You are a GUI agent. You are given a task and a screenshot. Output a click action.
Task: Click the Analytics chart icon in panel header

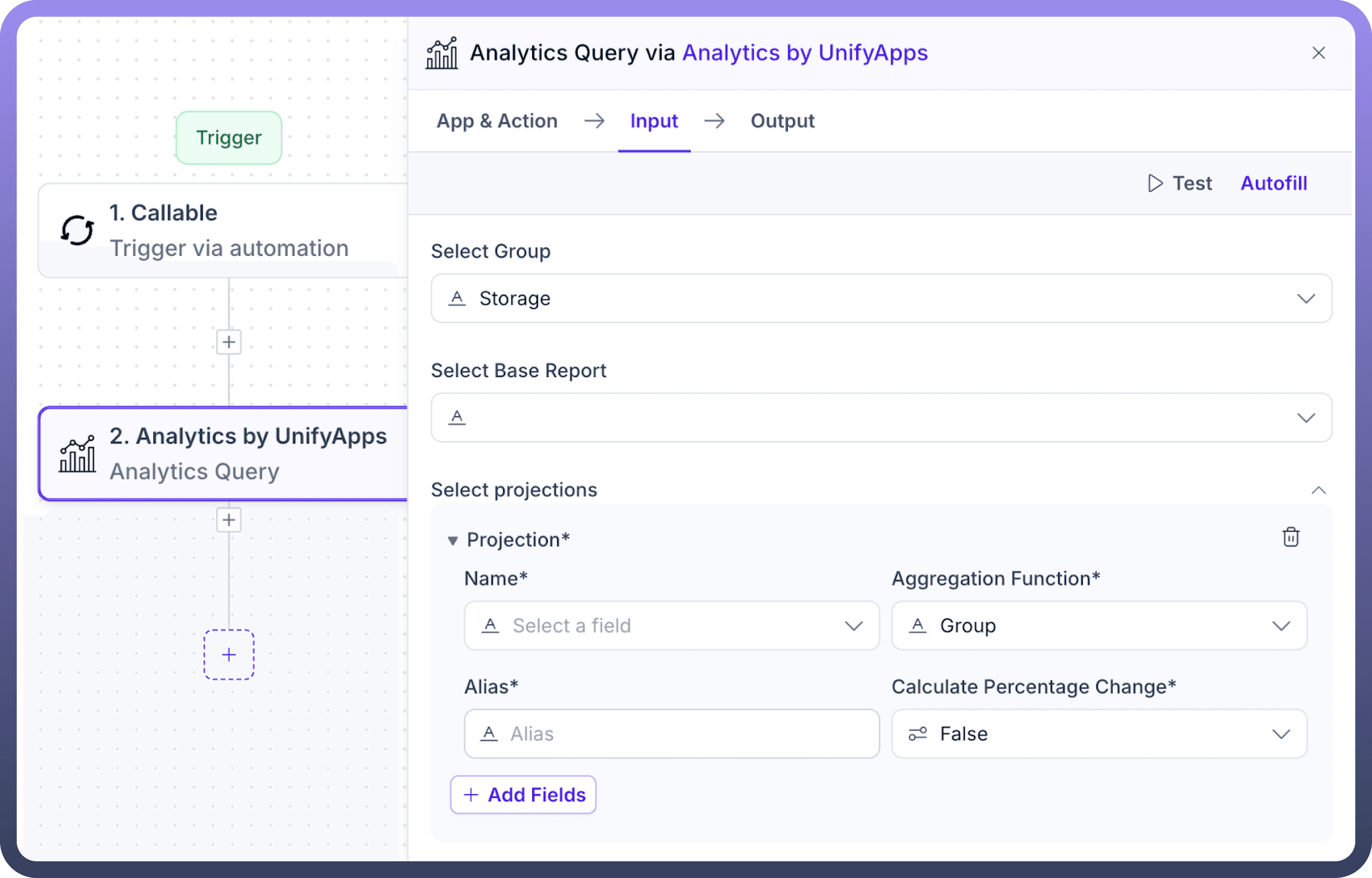[x=442, y=53]
